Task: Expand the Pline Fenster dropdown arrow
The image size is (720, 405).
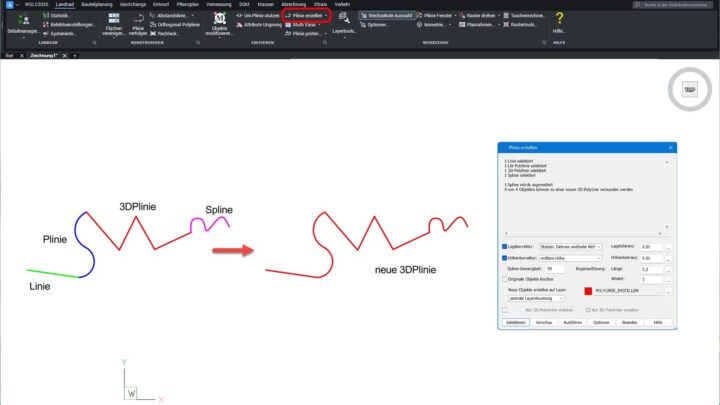Action: [x=456, y=16]
